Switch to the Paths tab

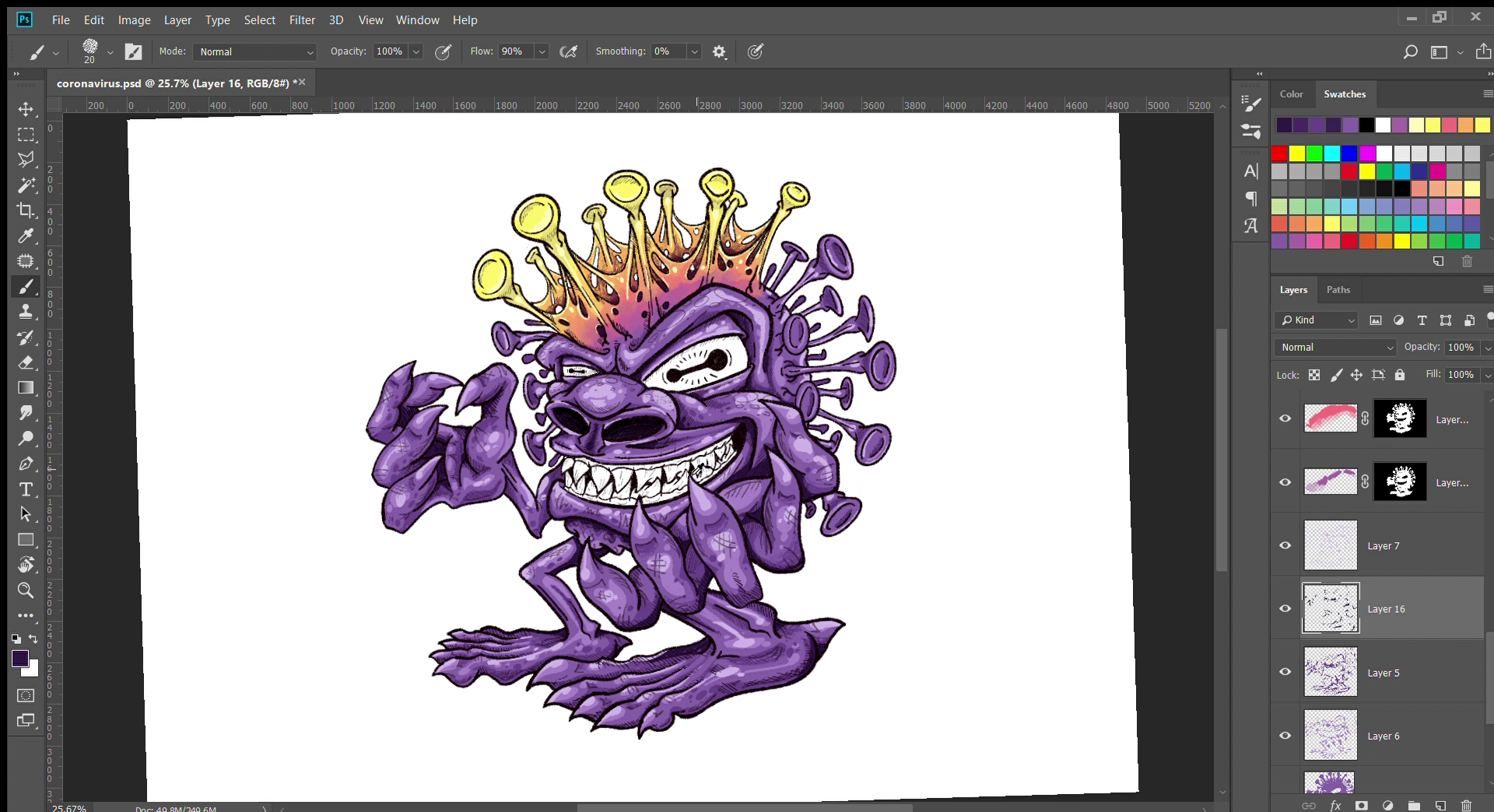[x=1338, y=290]
